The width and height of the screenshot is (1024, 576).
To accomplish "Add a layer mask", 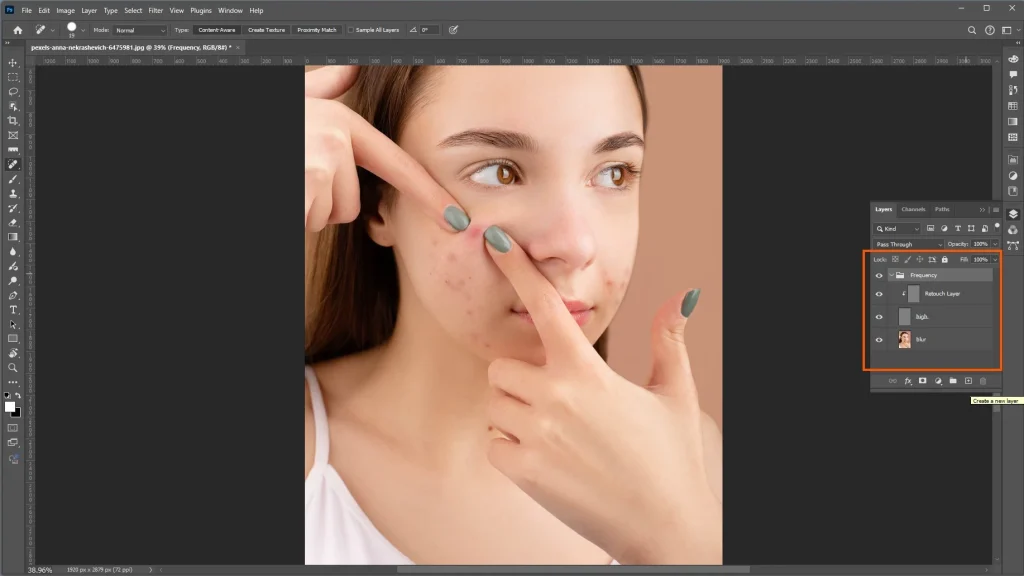I will point(923,381).
